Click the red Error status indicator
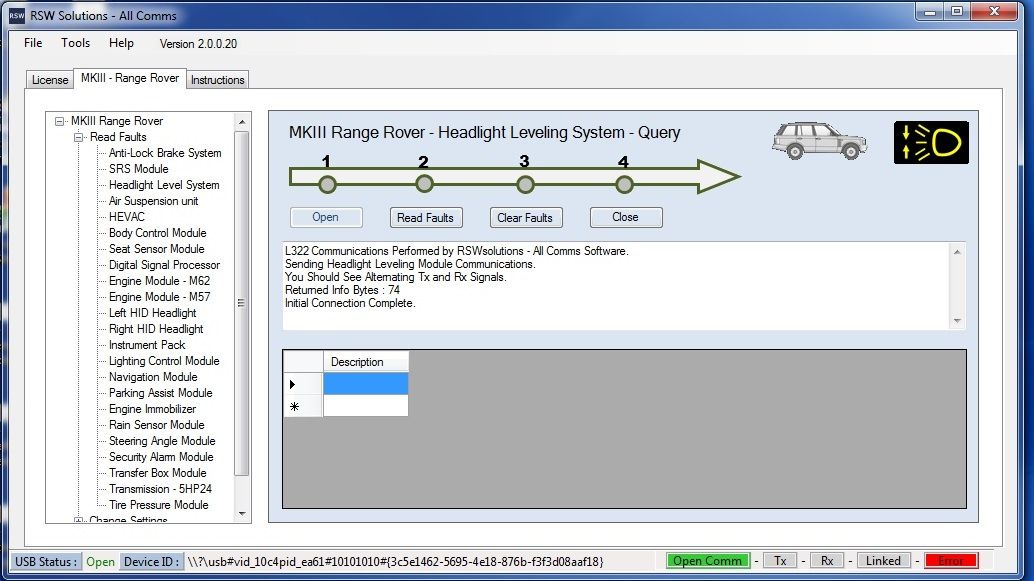1034x581 pixels. pos(951,561)
